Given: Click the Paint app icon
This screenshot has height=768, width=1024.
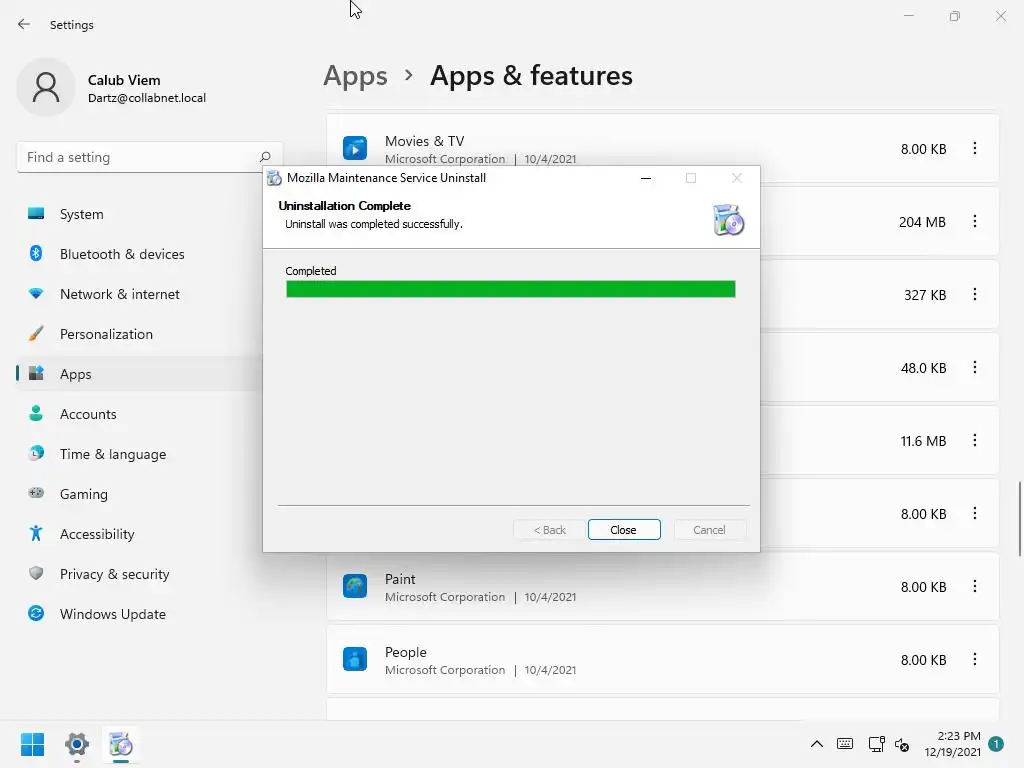Looking at the screenshot, I should pos(355,586).
